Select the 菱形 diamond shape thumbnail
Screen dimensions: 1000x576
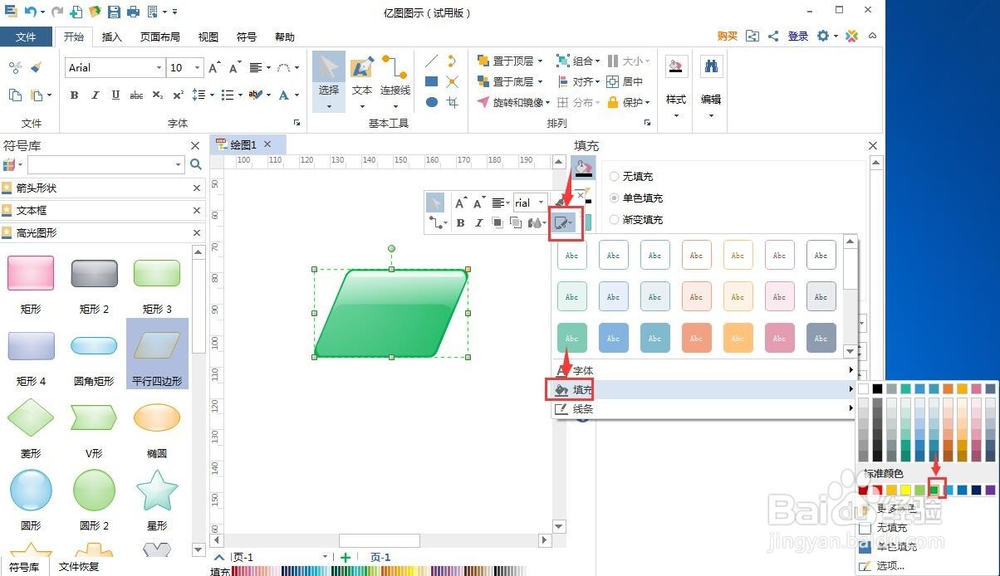(30, 417)
